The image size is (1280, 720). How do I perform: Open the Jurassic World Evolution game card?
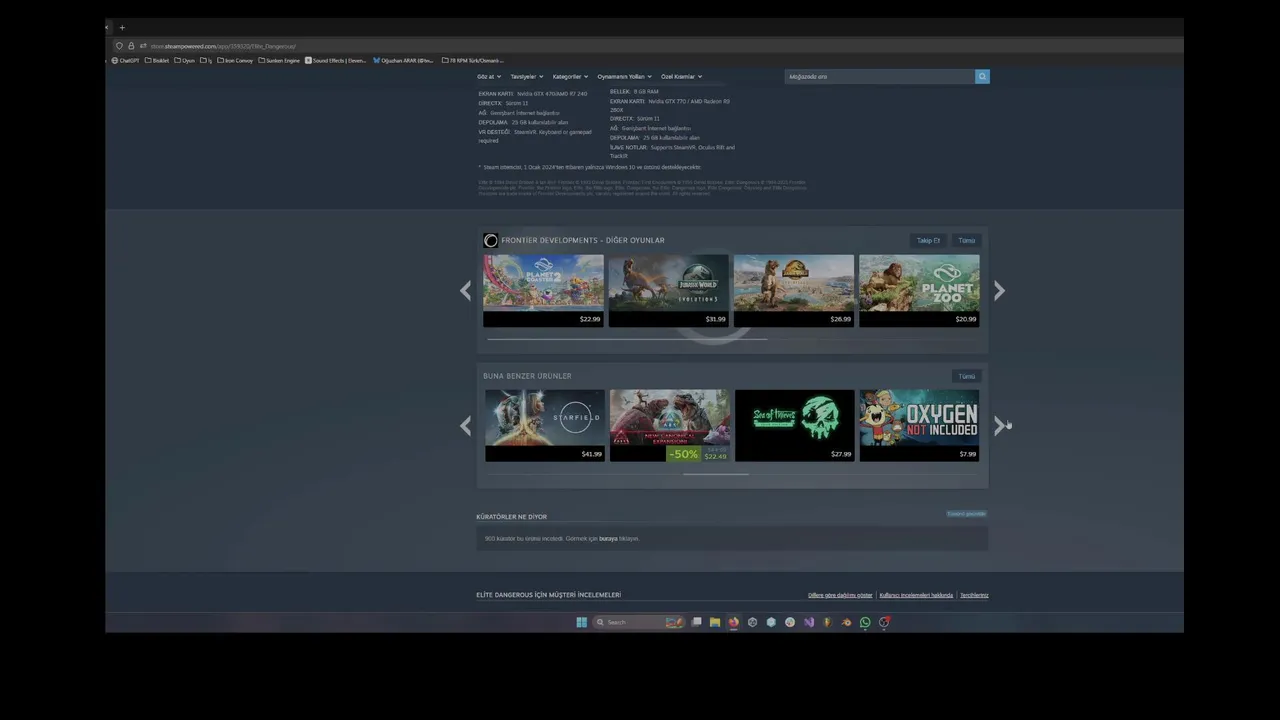[x=668, y=290]
